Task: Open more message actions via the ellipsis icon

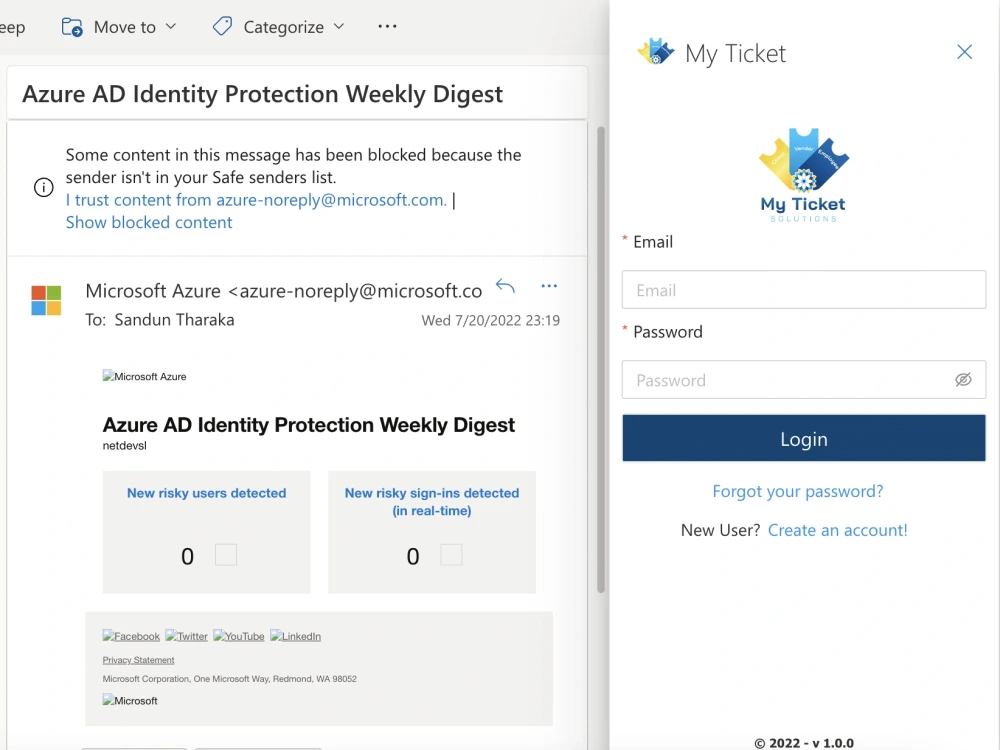Action: coord(548,286)
